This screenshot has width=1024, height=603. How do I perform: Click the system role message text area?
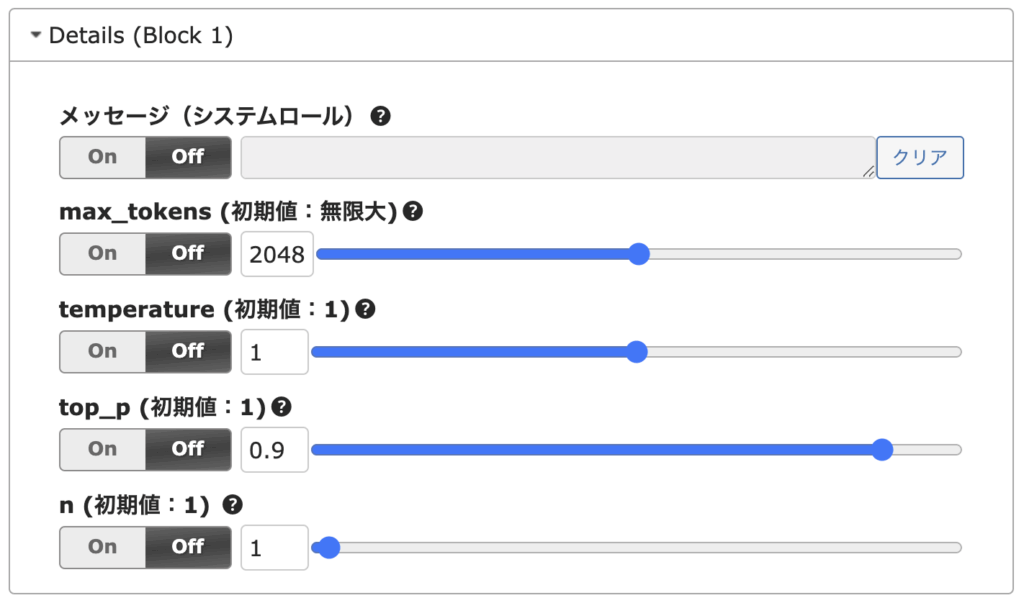point(558,157)
